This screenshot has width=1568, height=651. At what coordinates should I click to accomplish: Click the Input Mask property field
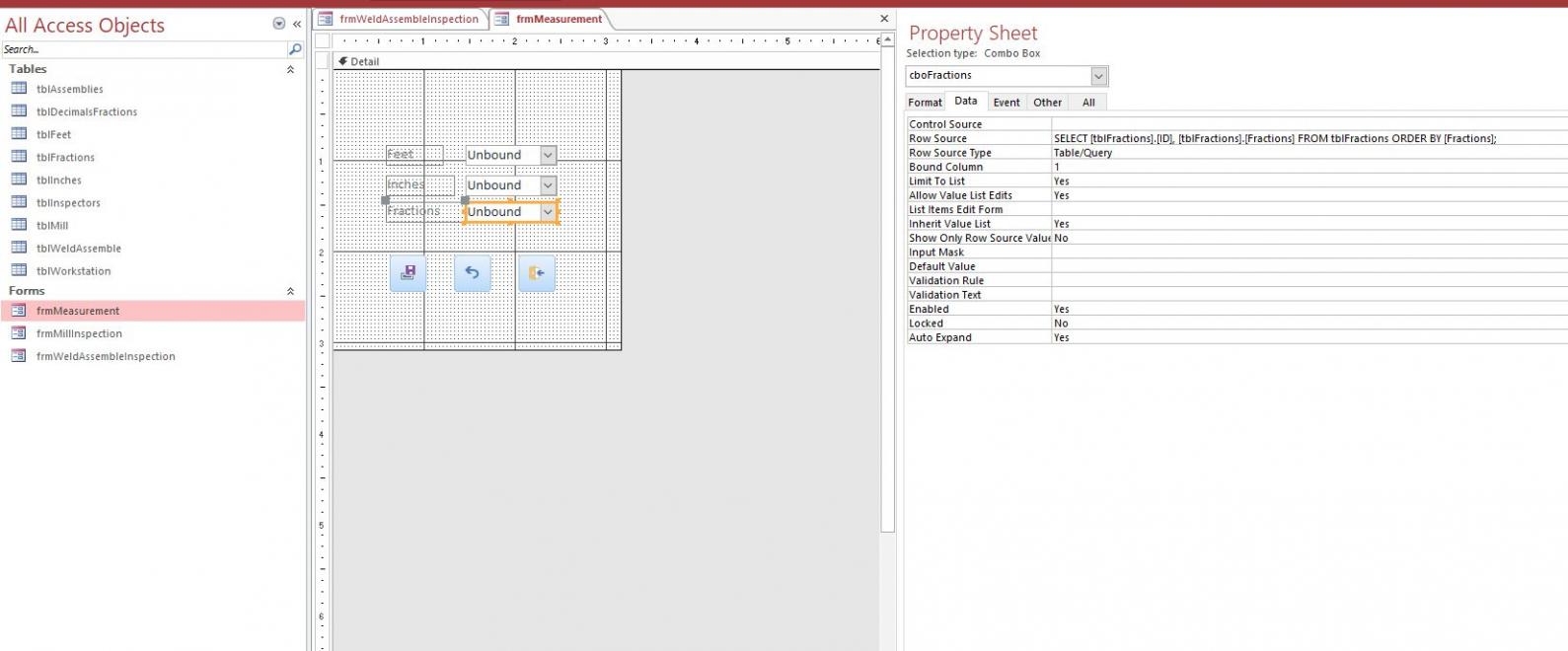click(1308, 253)
